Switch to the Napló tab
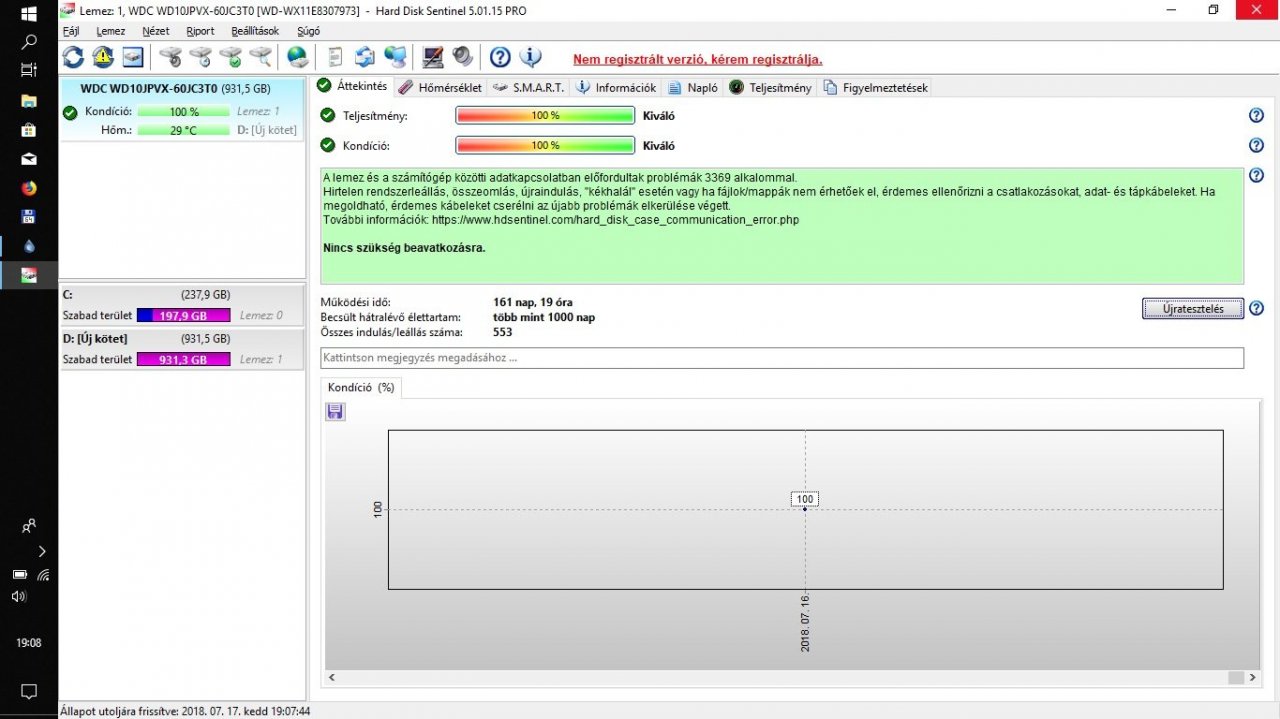The image size is (1280, 719). (693, 88)
